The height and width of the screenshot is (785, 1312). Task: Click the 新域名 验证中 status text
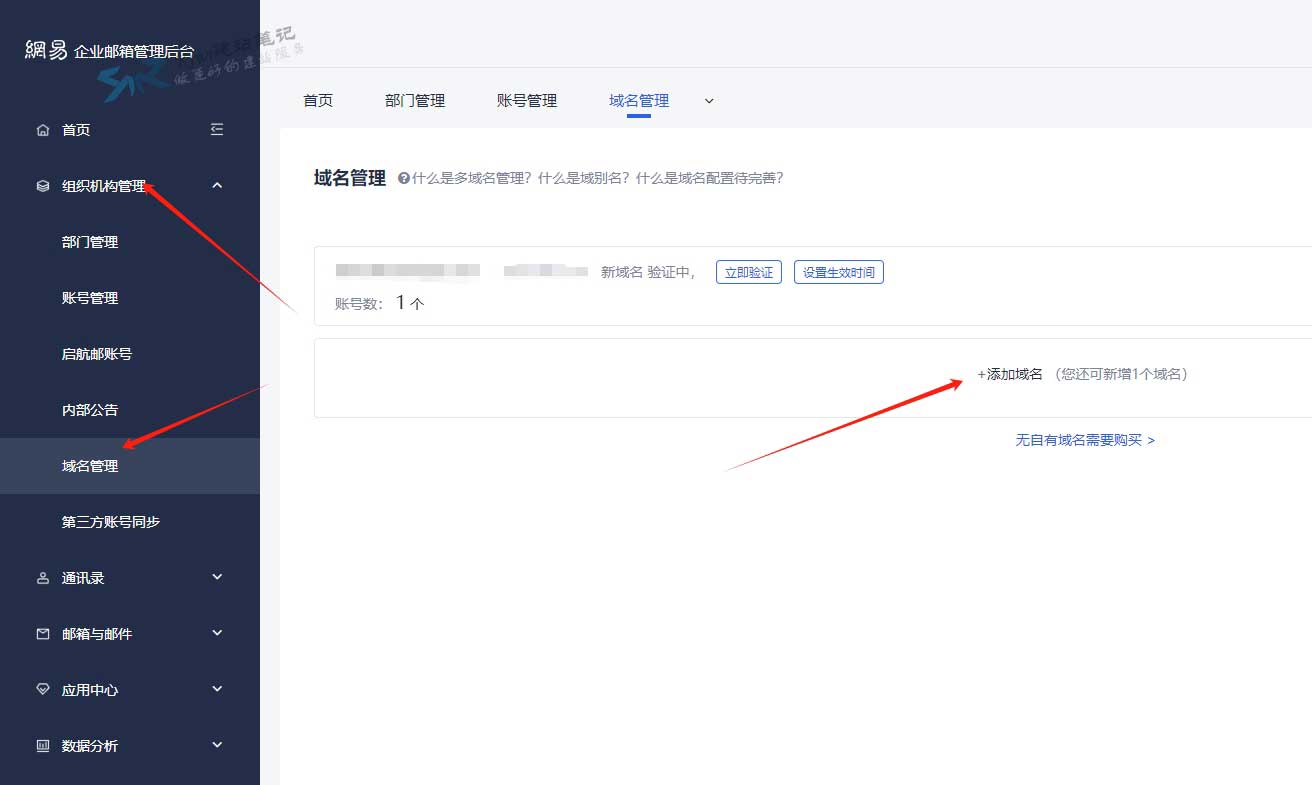pyautogui.click(x=647, y=272)
